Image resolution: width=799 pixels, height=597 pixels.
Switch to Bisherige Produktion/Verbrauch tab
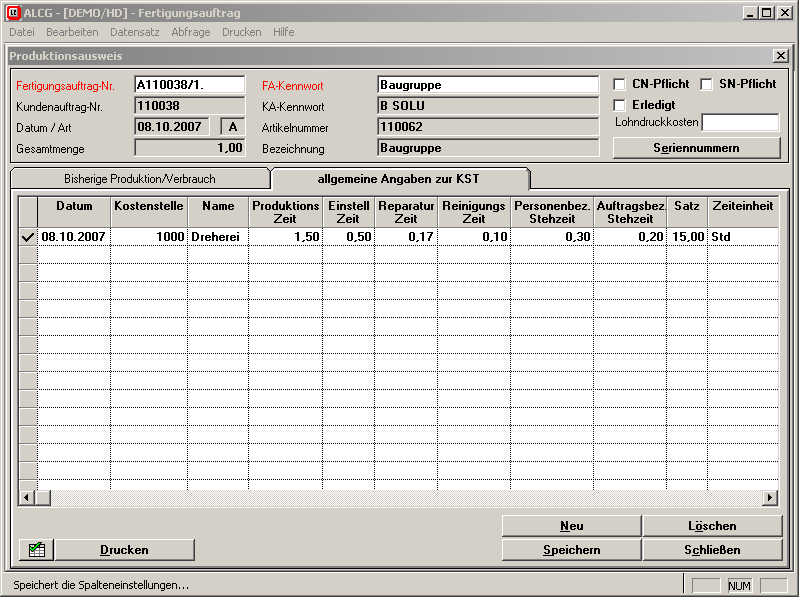pos(139,179)
